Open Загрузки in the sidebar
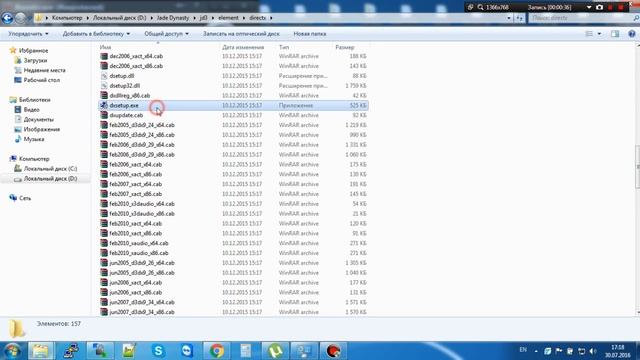640x360 pixels. tap(35, 60)
